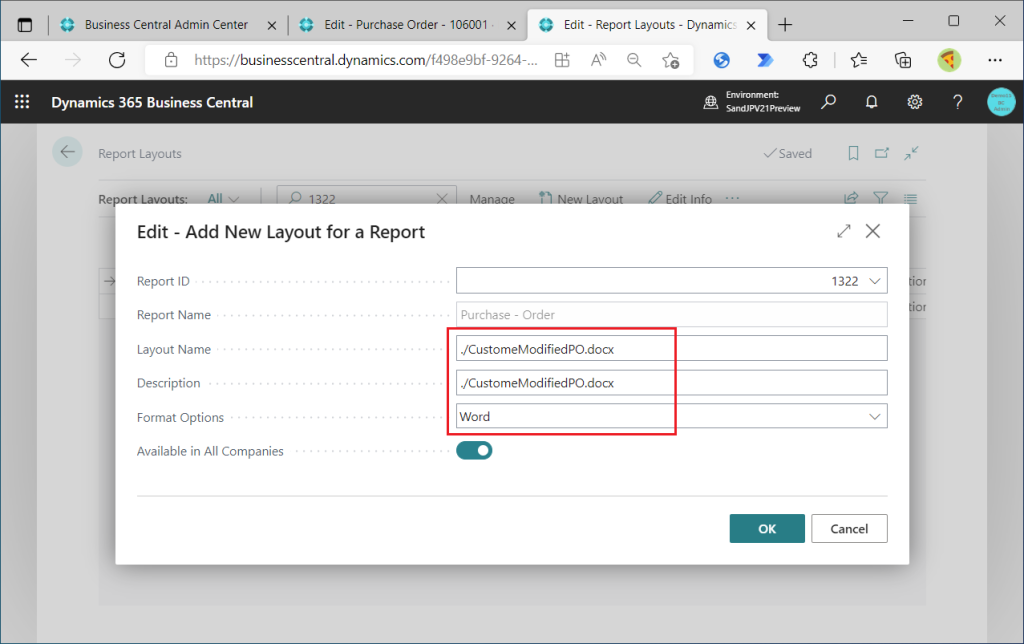Expand the Report ID lookup dropdown

click(x=874, y=281)
